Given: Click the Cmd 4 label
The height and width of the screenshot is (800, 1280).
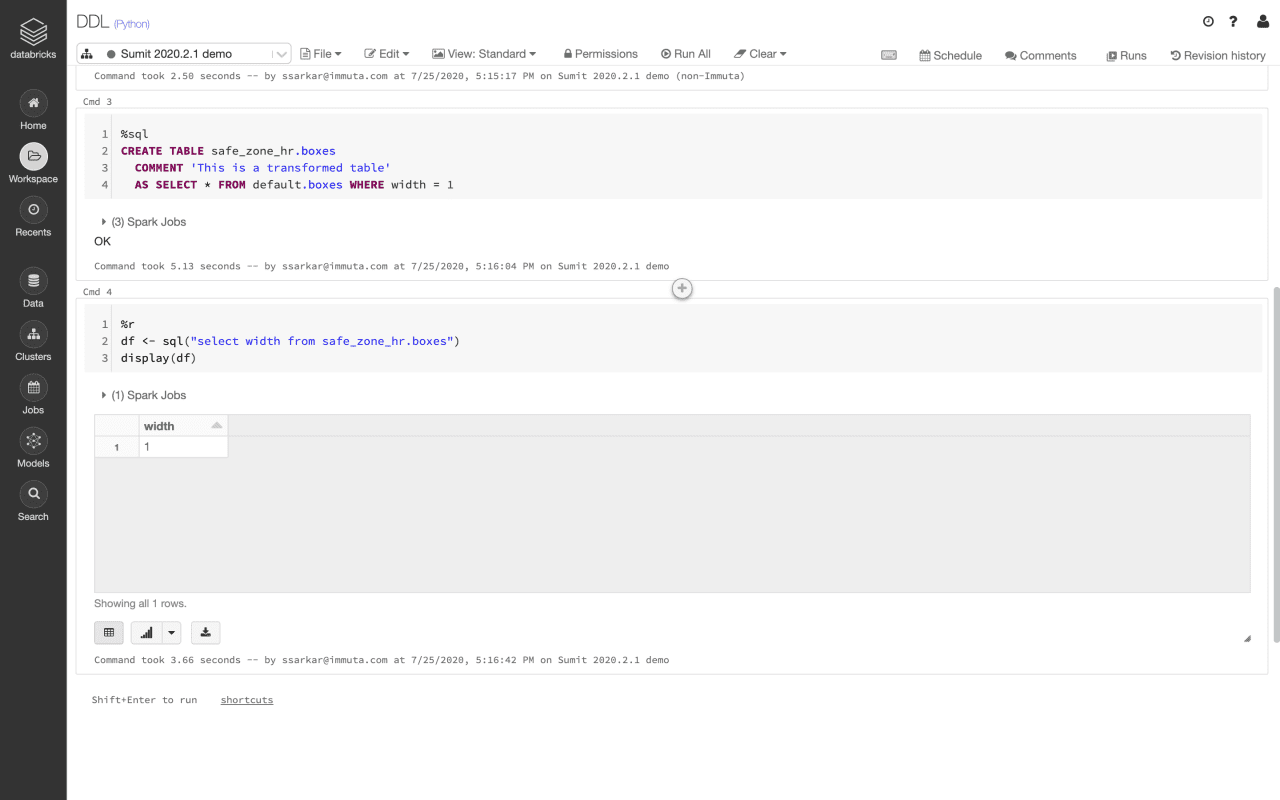Looking at the screenshot, I should (x=97, y=292).
